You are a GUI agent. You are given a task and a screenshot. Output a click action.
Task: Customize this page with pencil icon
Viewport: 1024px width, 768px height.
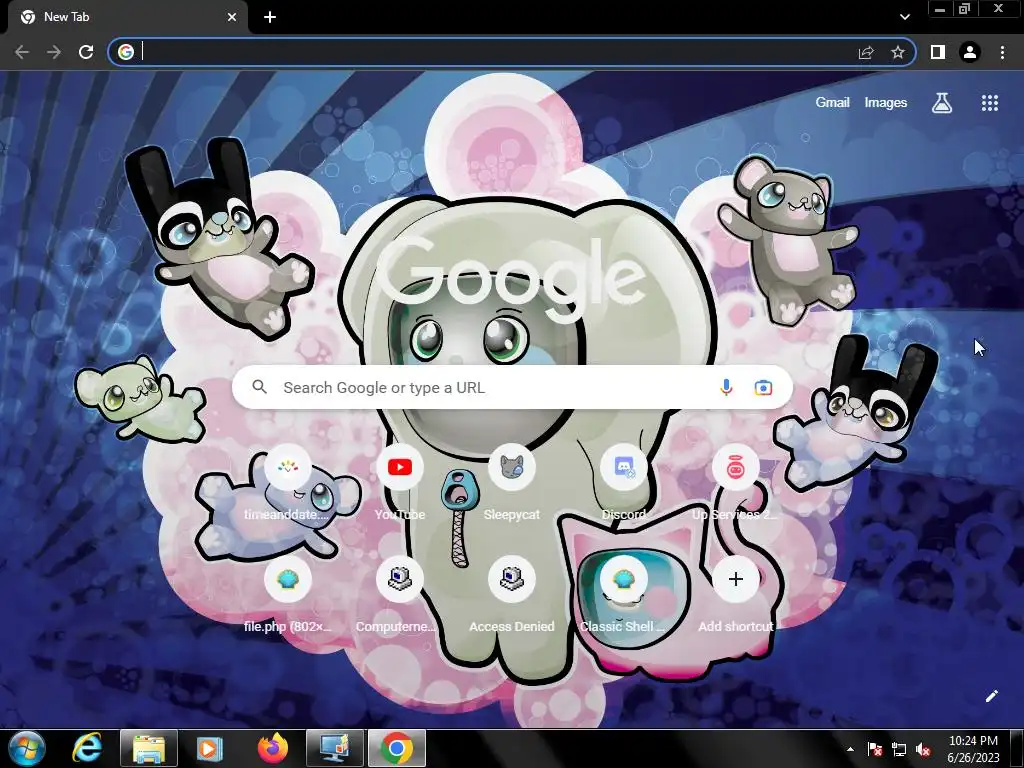(991, 696)
